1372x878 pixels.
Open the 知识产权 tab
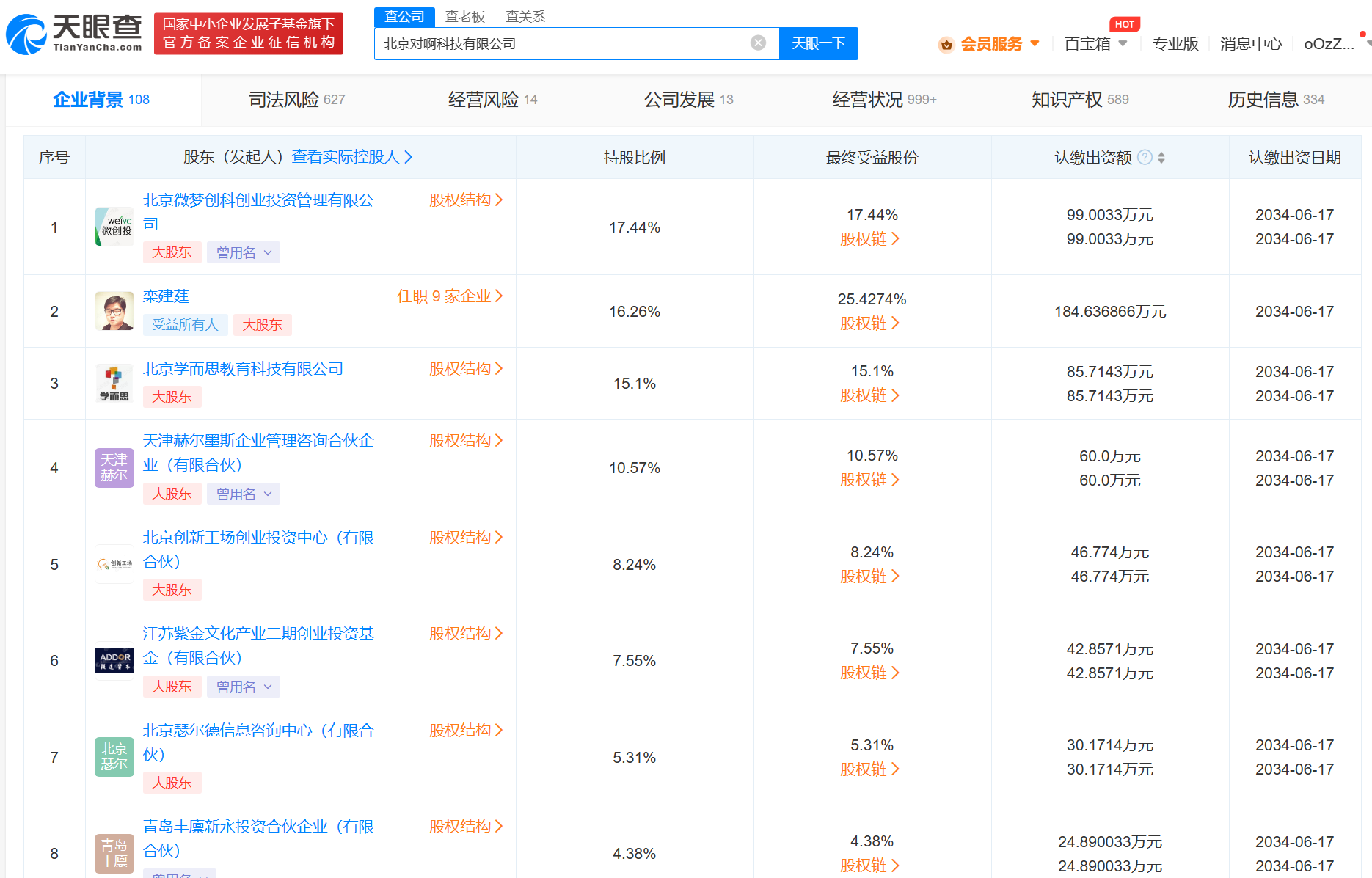(1080, 100)
